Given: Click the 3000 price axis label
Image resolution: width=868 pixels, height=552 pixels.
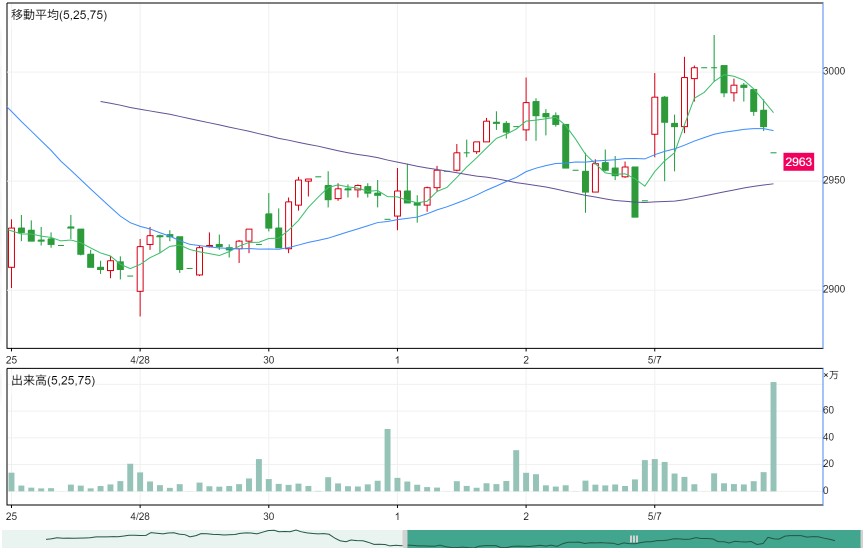Looking at the screenshot, I should coord(834,71).
